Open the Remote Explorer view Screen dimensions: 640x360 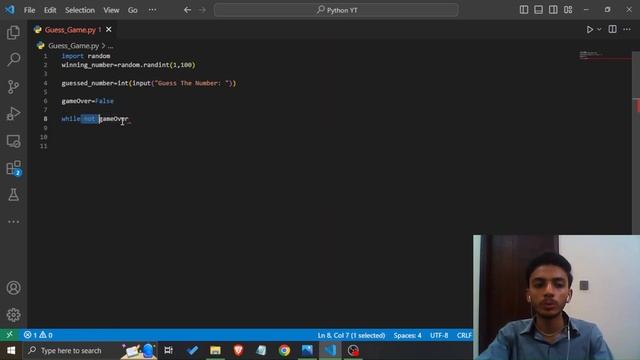13,141
